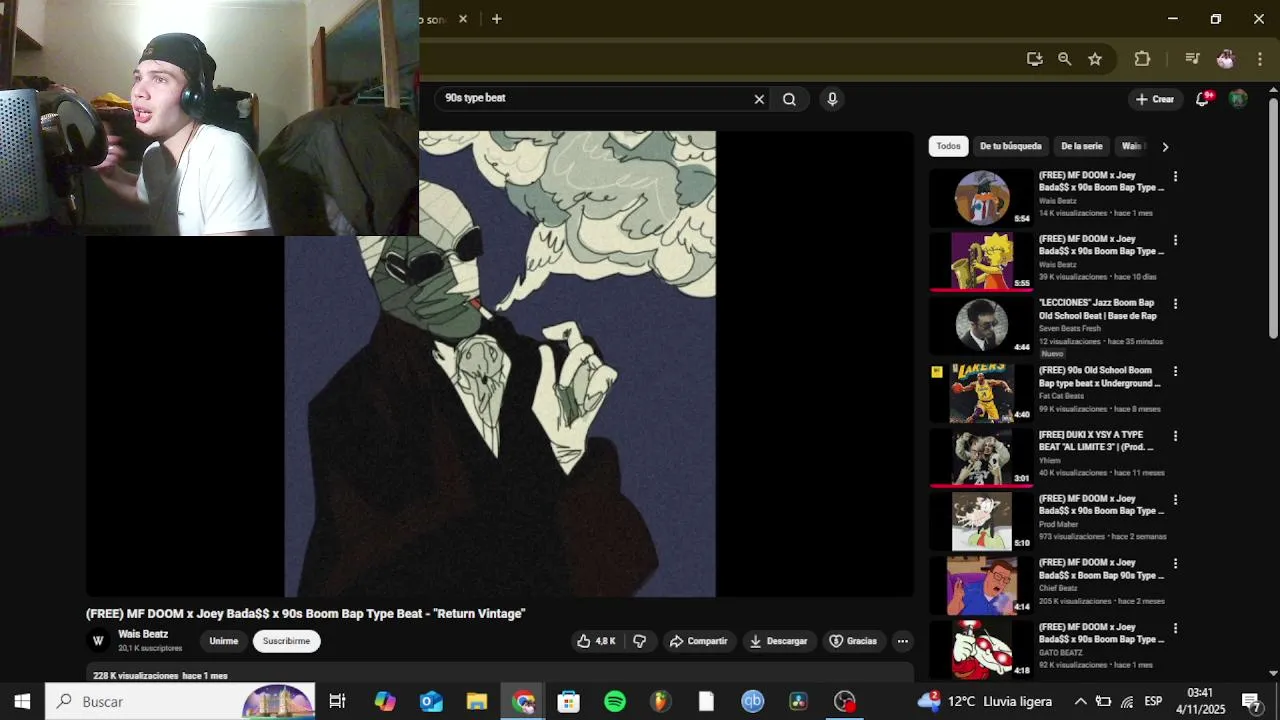The width and height of the screenshot is (1280, 720).
Task: Open options menu for LECCIONES video
Action: click(1176, 304)
